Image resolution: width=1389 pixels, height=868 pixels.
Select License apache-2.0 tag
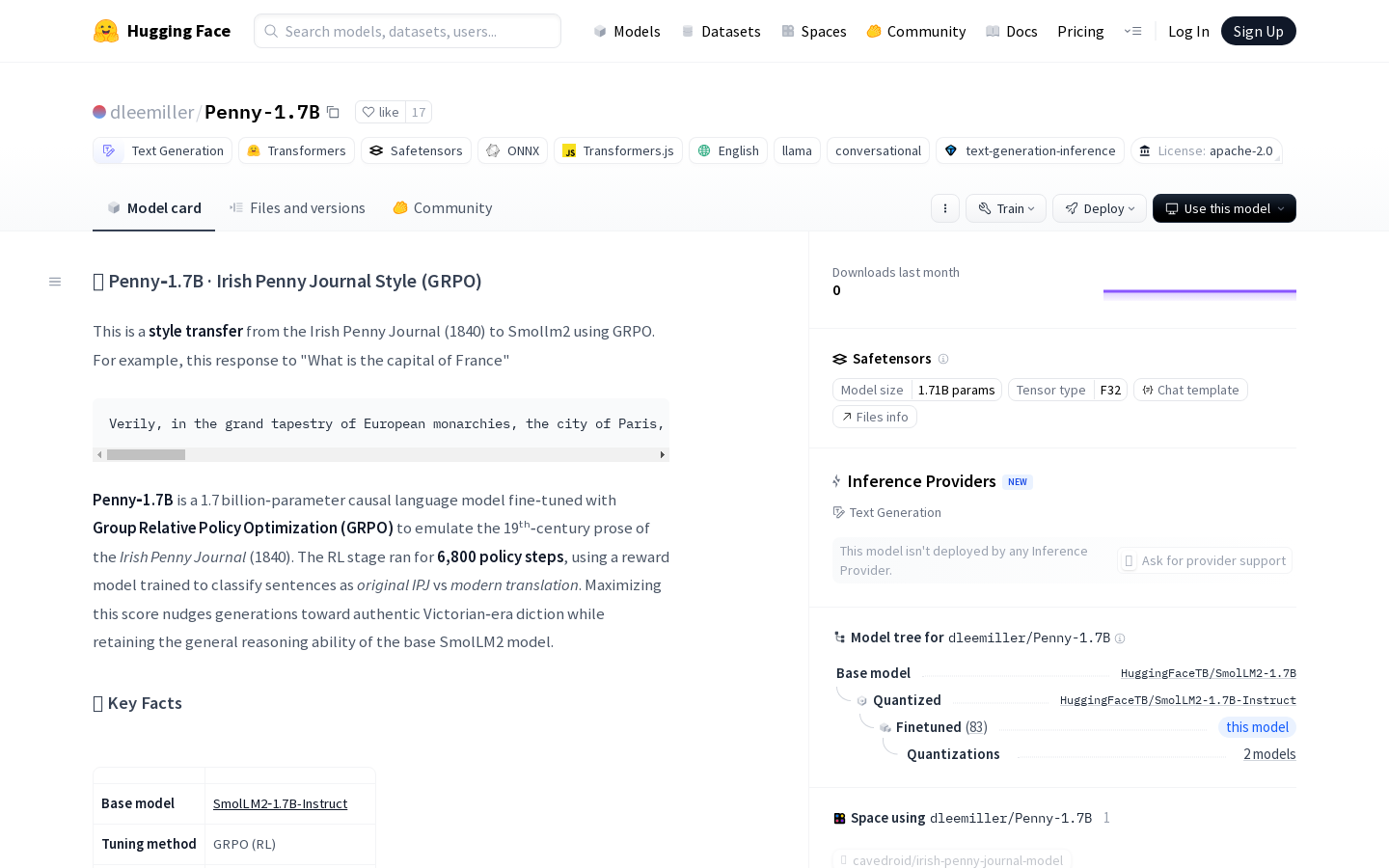tap(1206, 150)
